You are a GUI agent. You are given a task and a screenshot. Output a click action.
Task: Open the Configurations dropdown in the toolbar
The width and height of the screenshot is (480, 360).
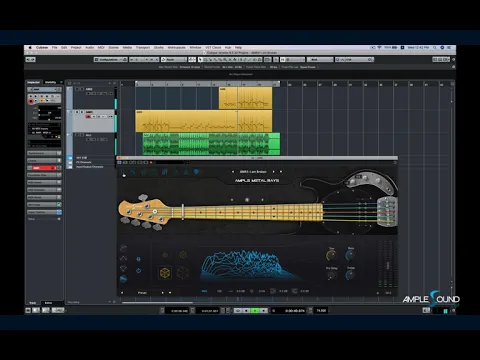[111, 60]
